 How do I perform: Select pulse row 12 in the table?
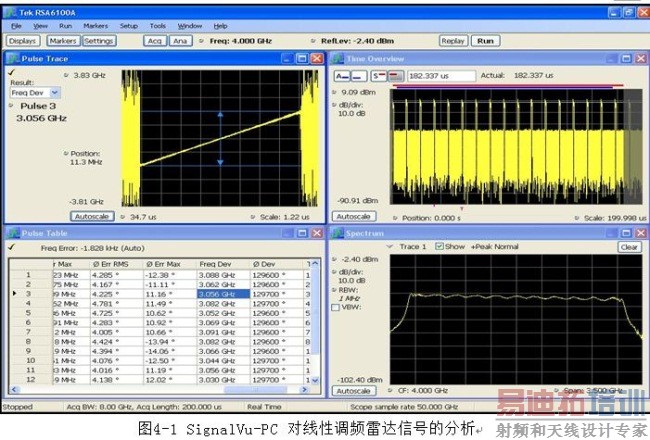tap(160, 380)
